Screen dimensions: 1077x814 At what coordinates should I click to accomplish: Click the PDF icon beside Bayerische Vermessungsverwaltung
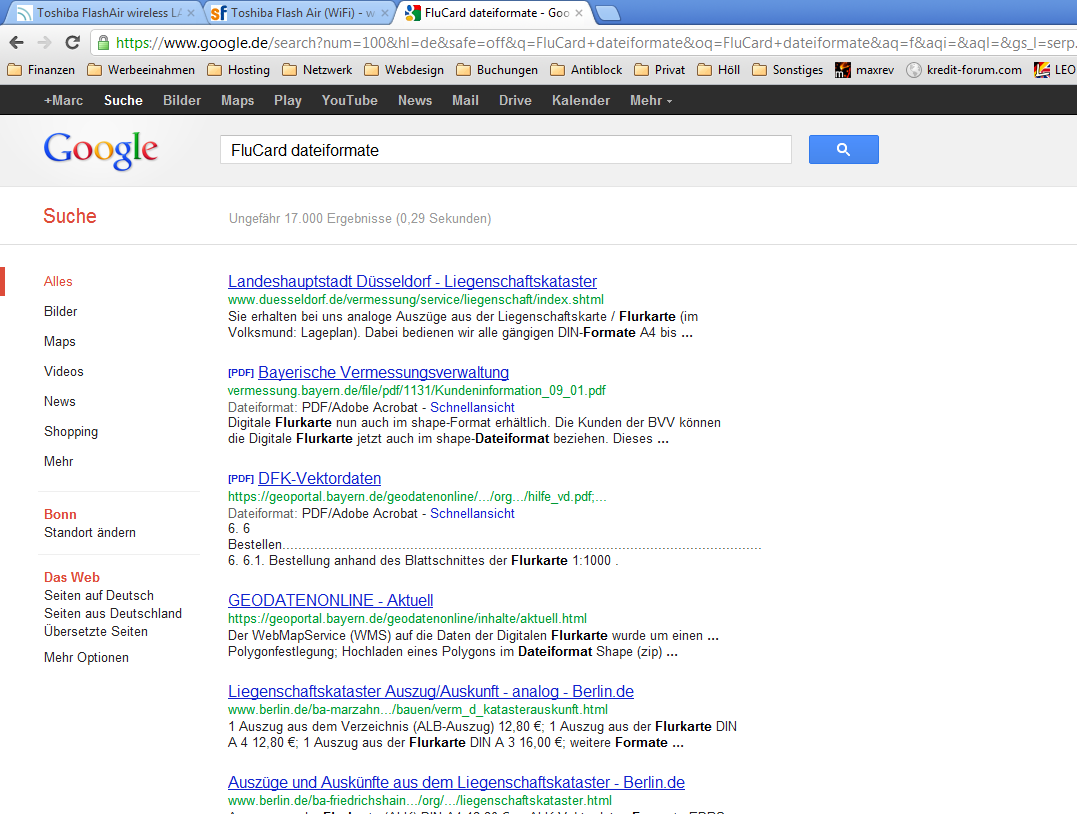[x=240, y=372]
